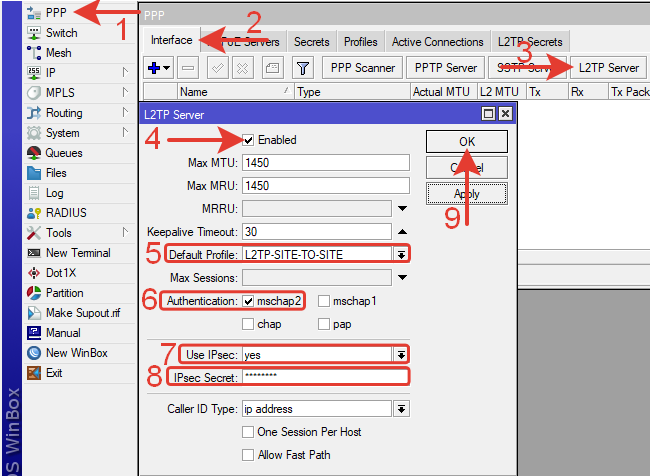Click the X Disable toolbar icon
This screenshot has width=650, height=476.
pyautogui.click(x=243, y=68)
